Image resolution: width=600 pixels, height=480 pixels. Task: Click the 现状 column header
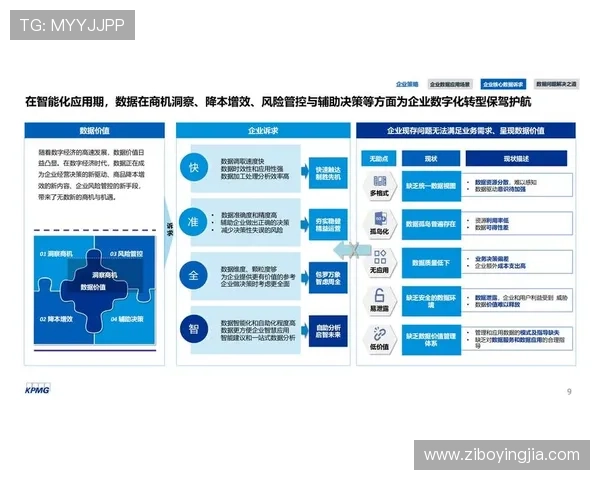point(431,158)
